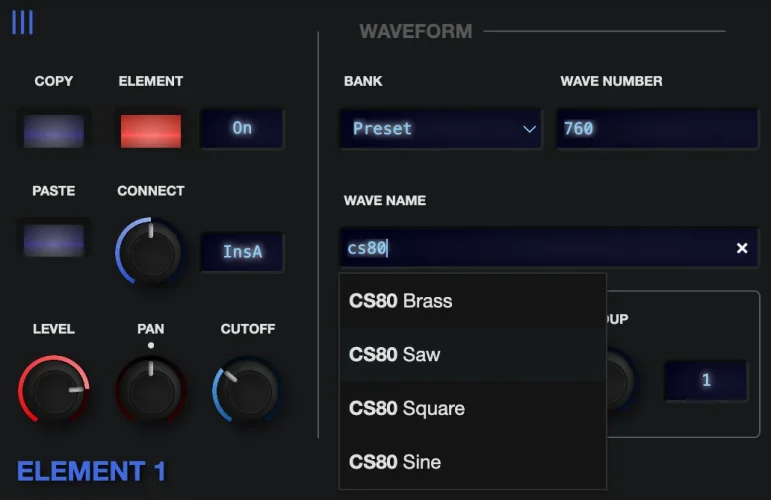Select CS80 Saw from suggestions
Screen dimensions: 771x500
click(x=473, y=354)
